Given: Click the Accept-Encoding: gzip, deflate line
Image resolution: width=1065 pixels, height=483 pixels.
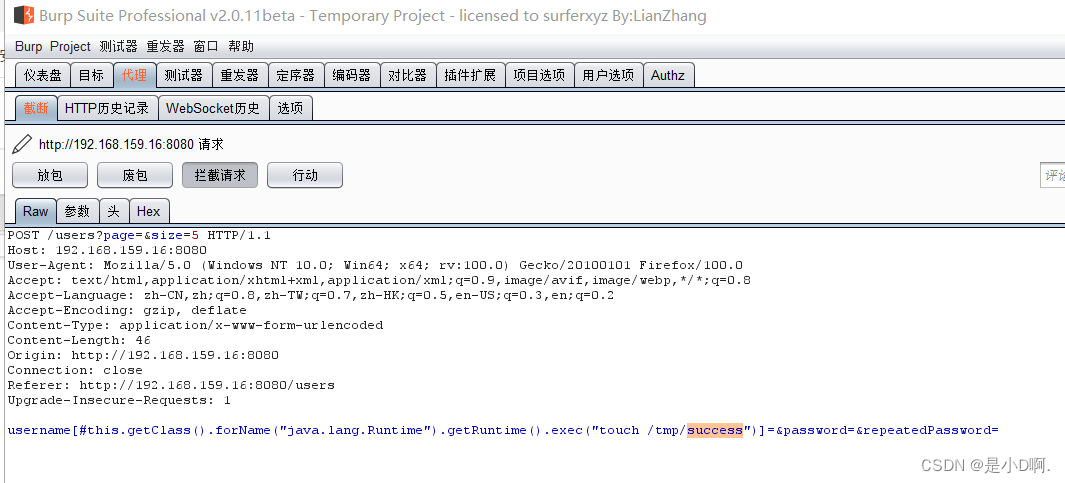Looking at the screenshot, I should pyautogui.click(x=127, y=310).
